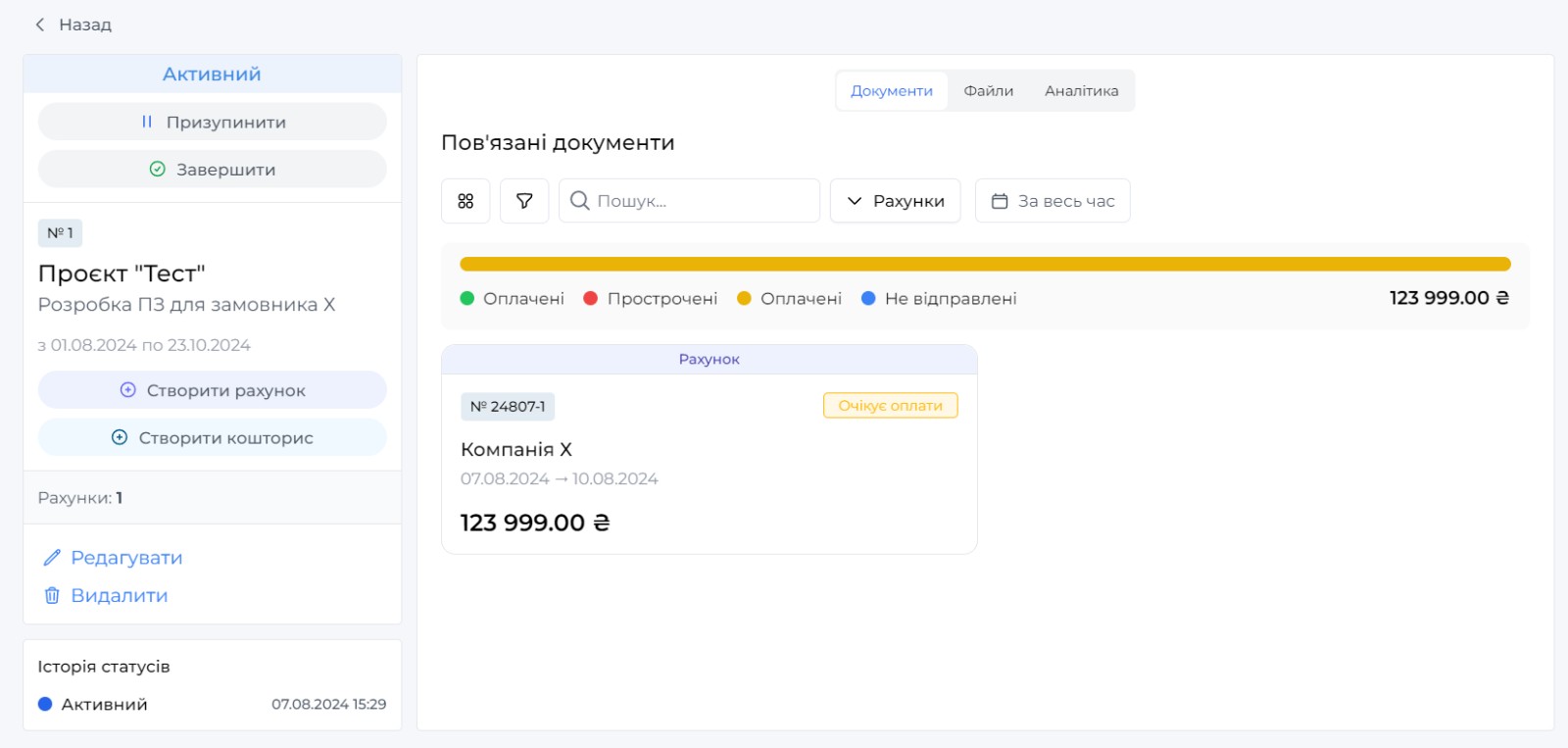Screen dimensions: 1568x748
Task: Click the grid view icon button
Action: [x=465, y=201]
